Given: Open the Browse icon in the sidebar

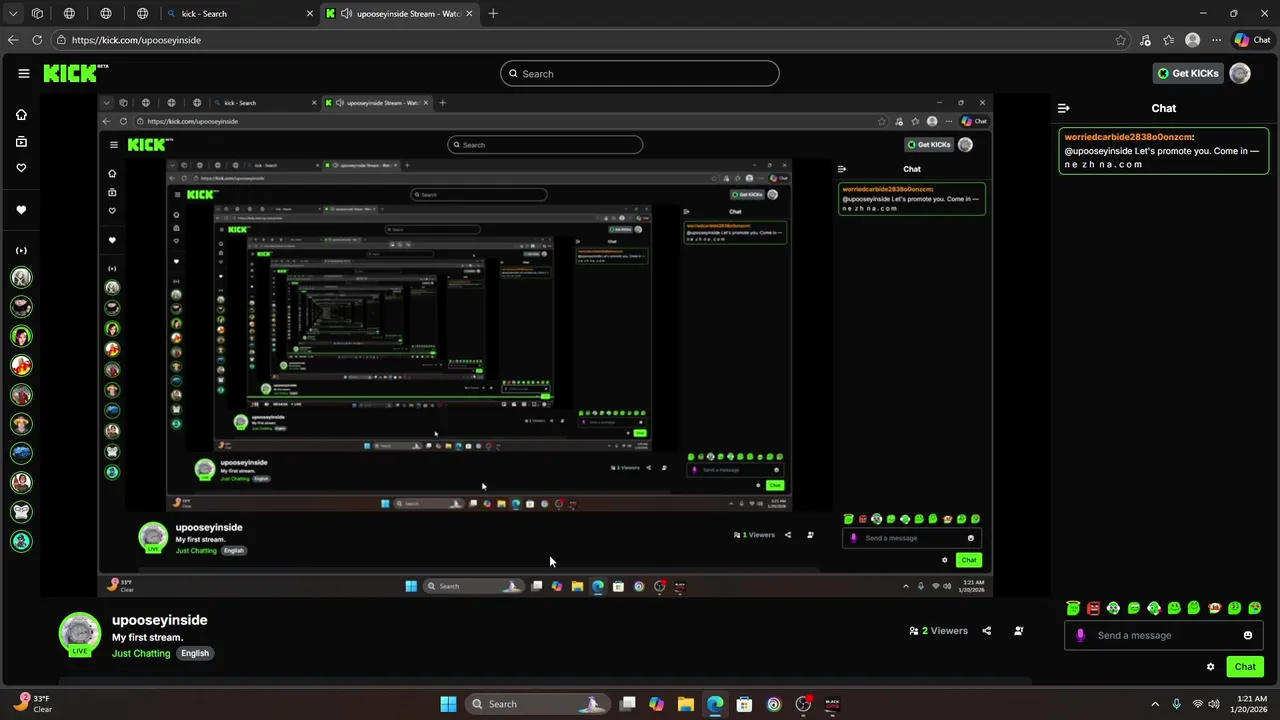Looking at the screenshot, I should pyautogui.click(x=21, y=141).
